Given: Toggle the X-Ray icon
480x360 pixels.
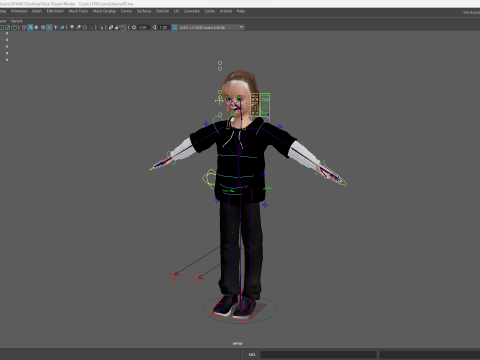Looking at the screenshot, I should coord(110,27).
